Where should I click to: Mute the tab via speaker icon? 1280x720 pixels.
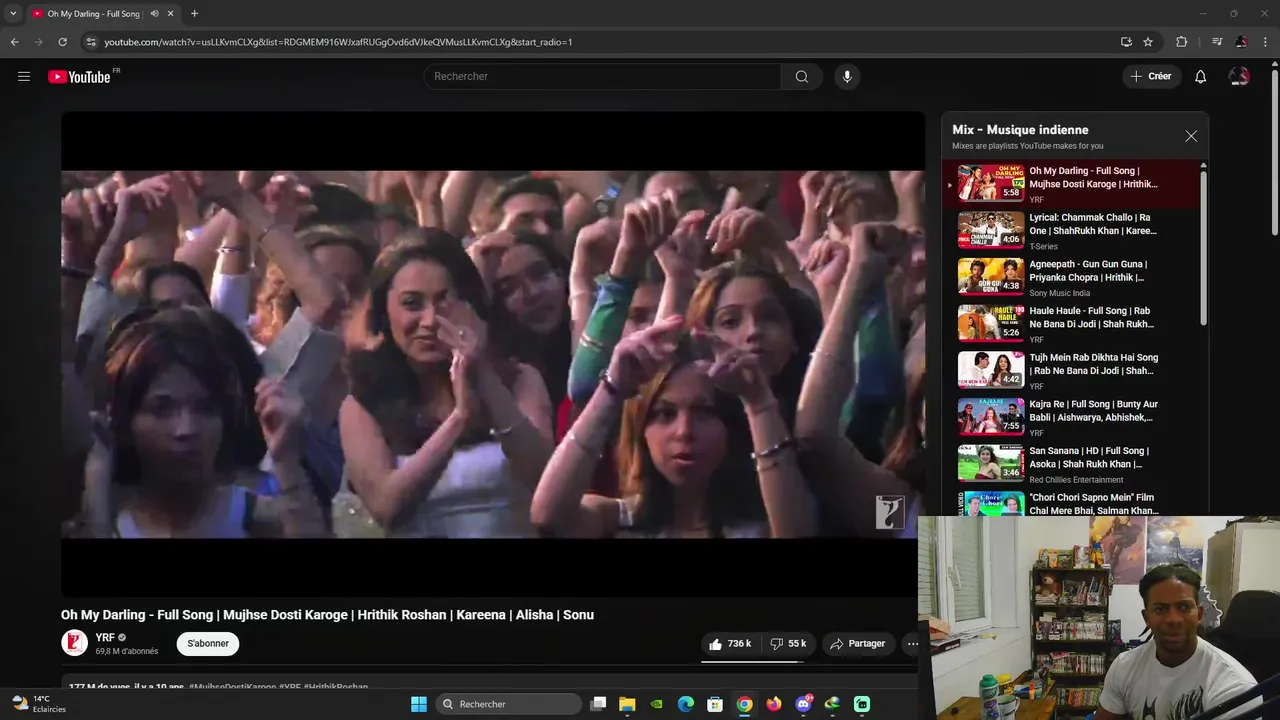point(153,14)
